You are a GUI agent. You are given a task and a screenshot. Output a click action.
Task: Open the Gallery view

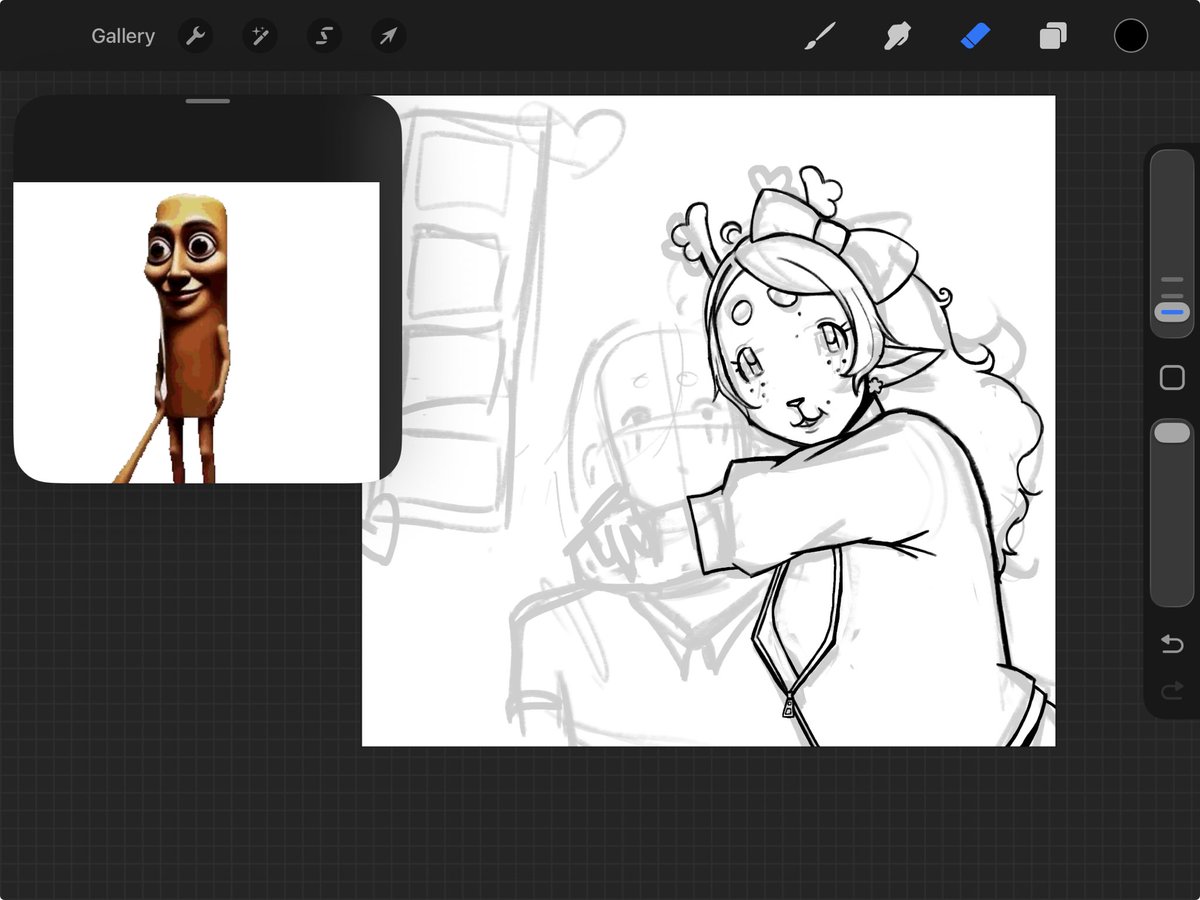point(123,36)
